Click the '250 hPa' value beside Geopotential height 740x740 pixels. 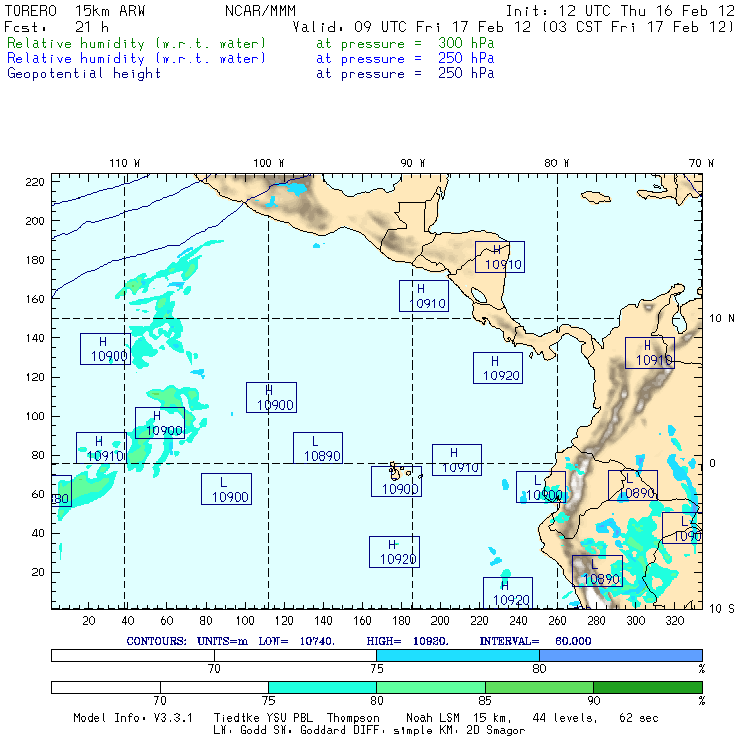466,74
